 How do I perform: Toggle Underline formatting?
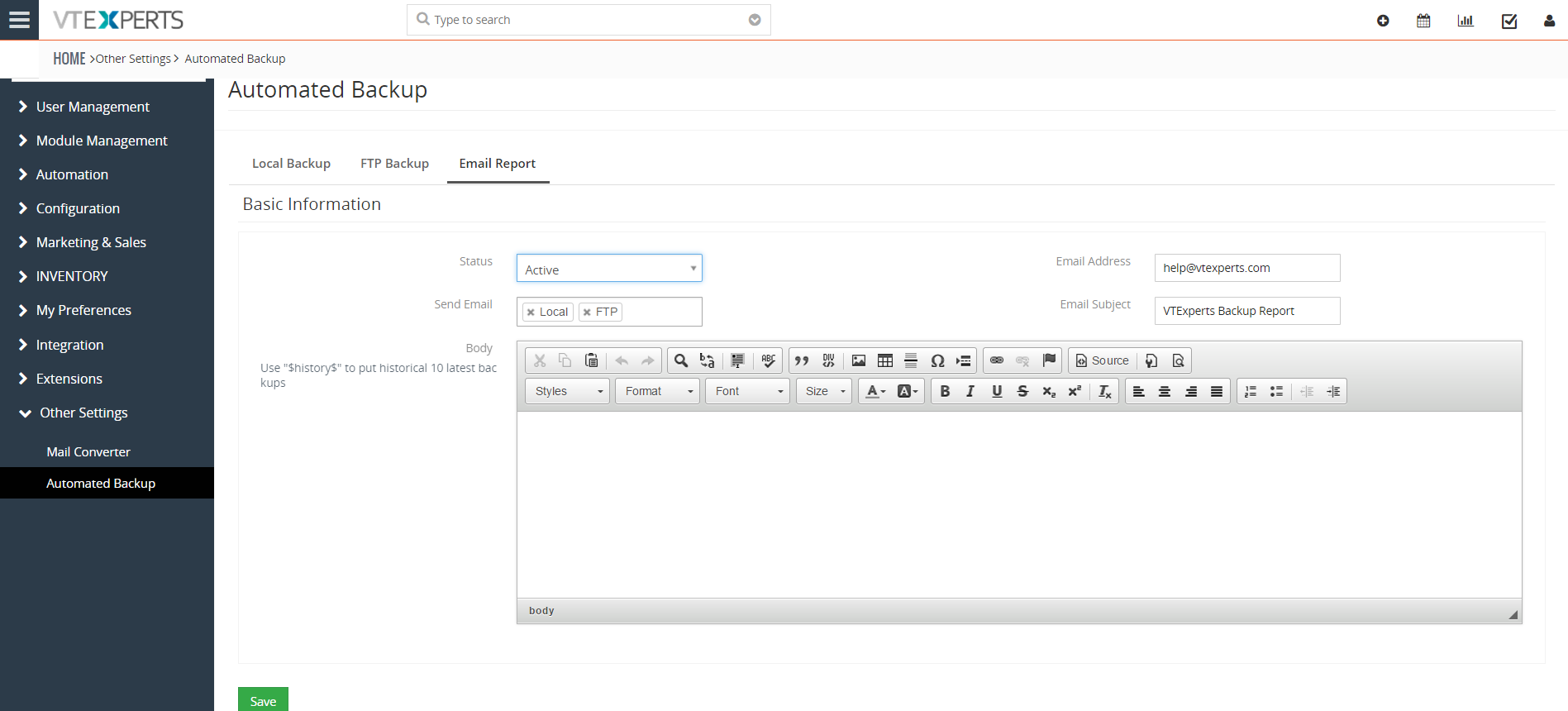click(997, 391)
